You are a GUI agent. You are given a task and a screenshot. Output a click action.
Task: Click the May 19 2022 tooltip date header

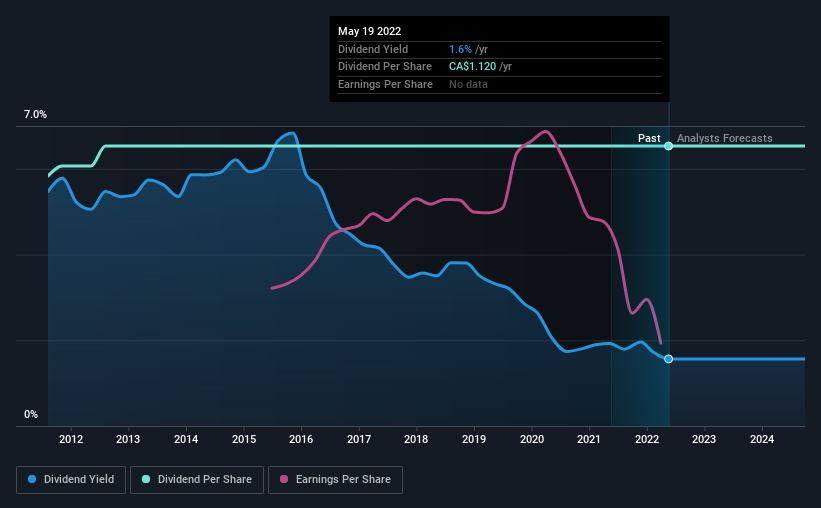(x=370, y=31)
